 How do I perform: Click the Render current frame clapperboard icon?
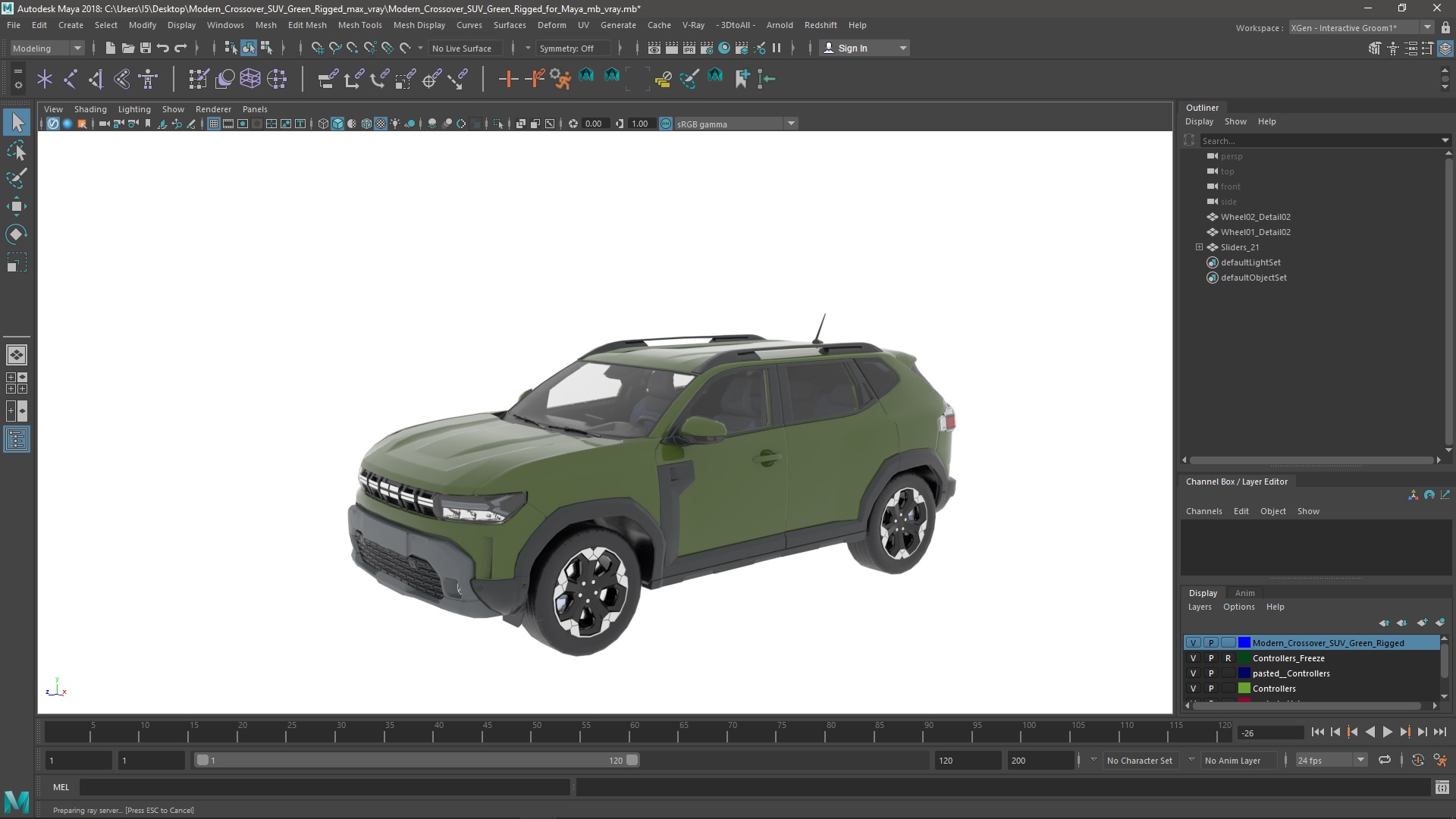[x=672, y=48]
